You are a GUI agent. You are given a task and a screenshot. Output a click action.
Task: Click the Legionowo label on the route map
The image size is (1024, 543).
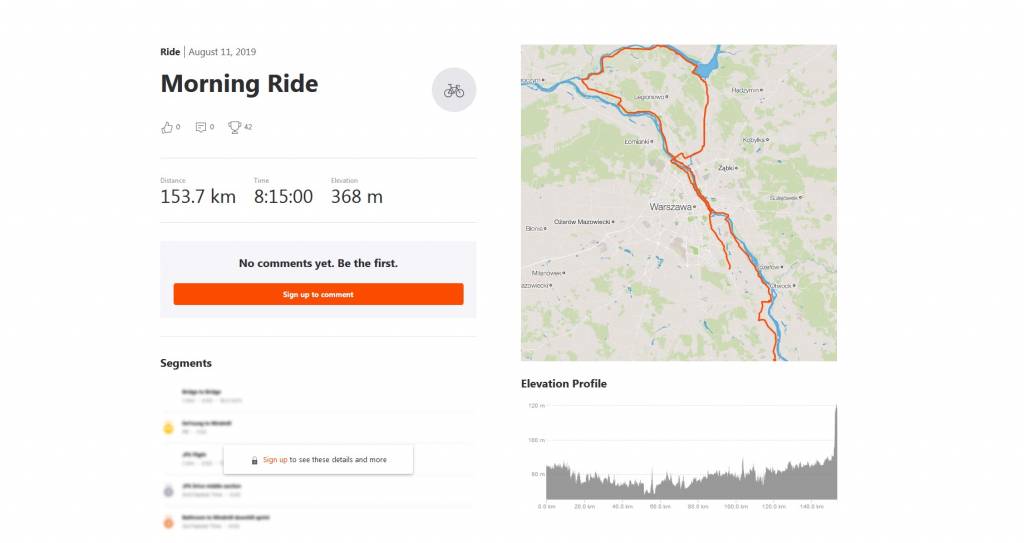tap(649, 97)
